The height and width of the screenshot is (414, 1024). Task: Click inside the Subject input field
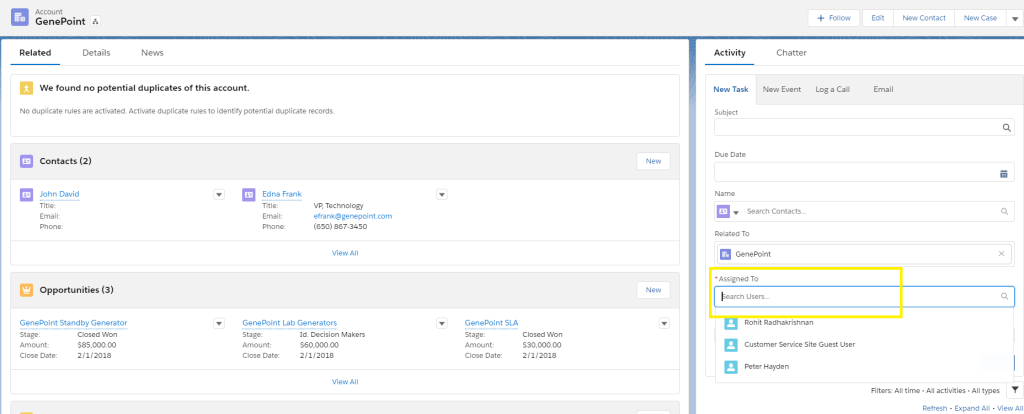click(865, 127)
